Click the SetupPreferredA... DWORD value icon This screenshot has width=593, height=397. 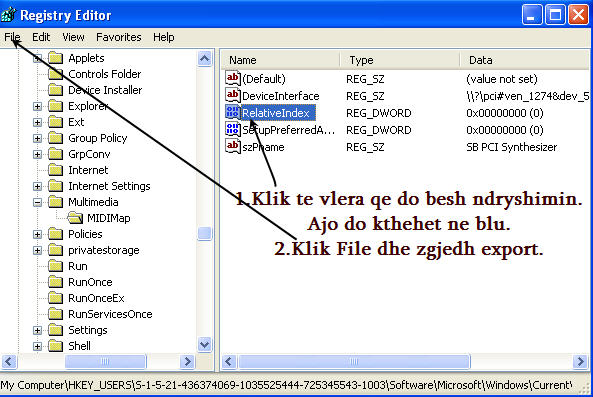pos(233,129)
